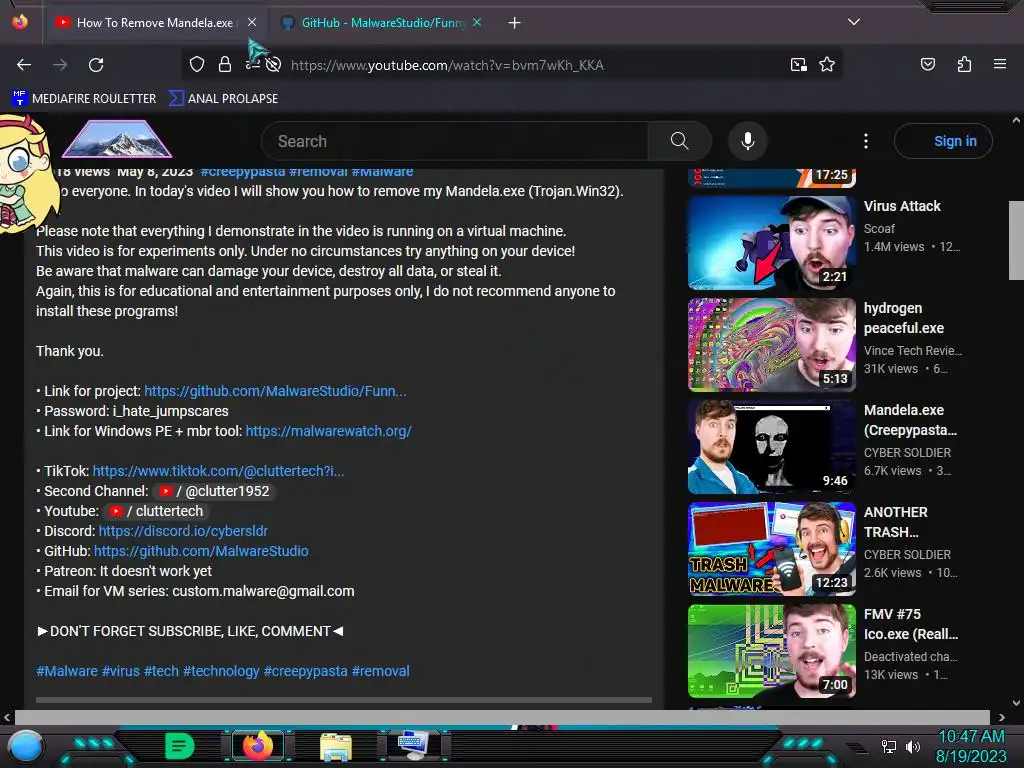The width and height of the screenshot is (1024, 768).
Task: Click the horizontal scrollbar at page bottom
Action: [502, 717]
